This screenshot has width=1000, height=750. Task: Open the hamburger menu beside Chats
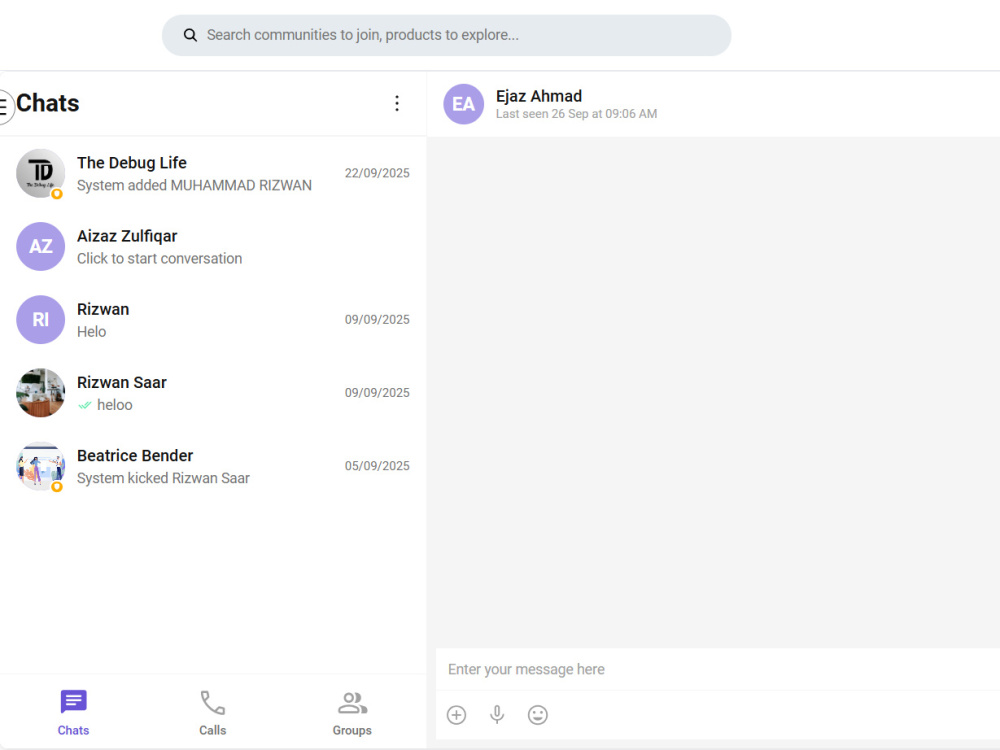pyautogui.click(x=4, y=107)
